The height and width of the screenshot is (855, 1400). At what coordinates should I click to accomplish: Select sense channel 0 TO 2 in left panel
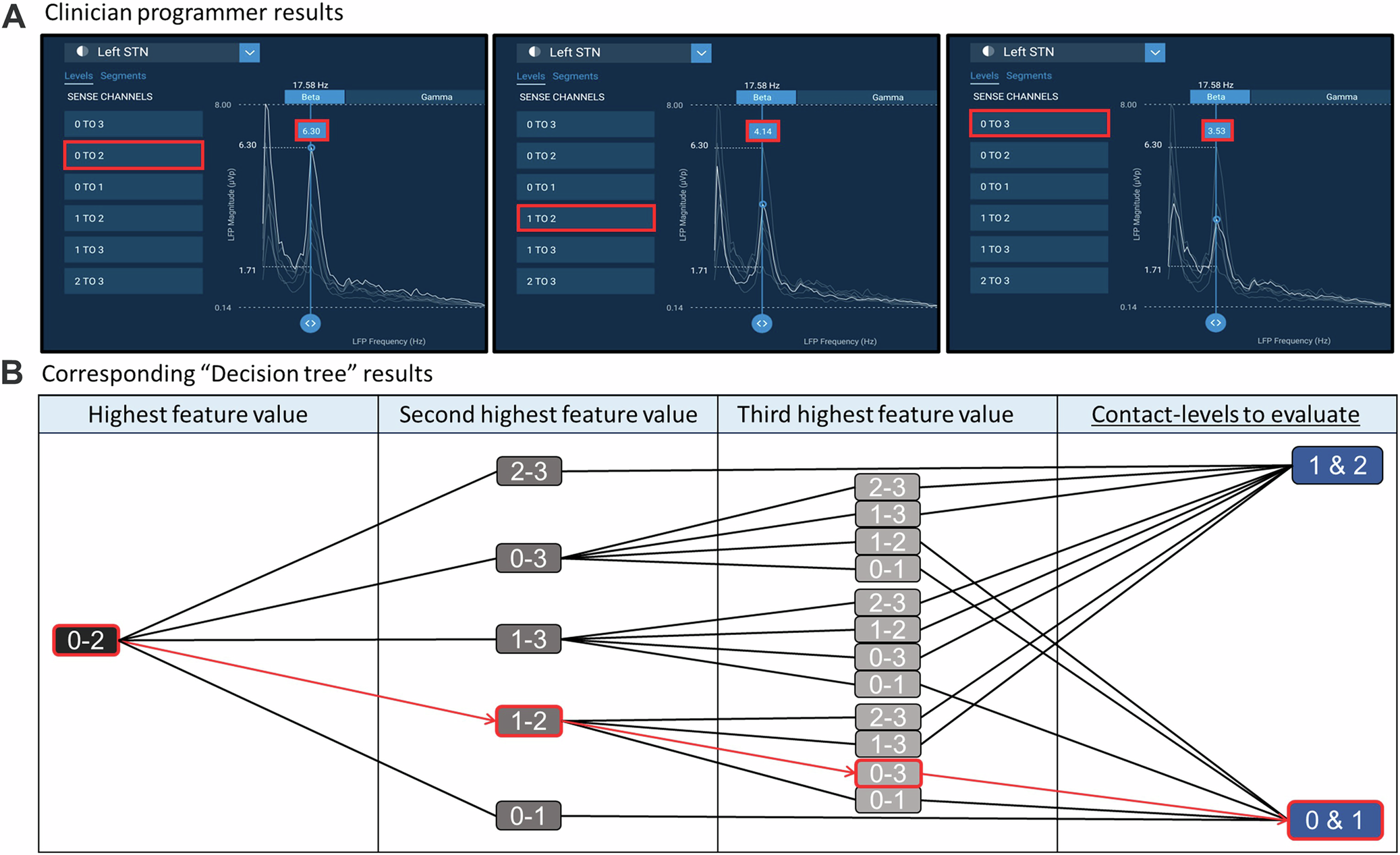(x=134, y=155)
